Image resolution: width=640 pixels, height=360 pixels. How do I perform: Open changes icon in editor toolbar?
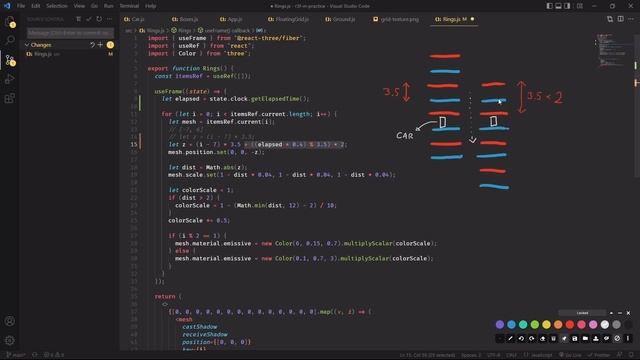click(610, 19)
